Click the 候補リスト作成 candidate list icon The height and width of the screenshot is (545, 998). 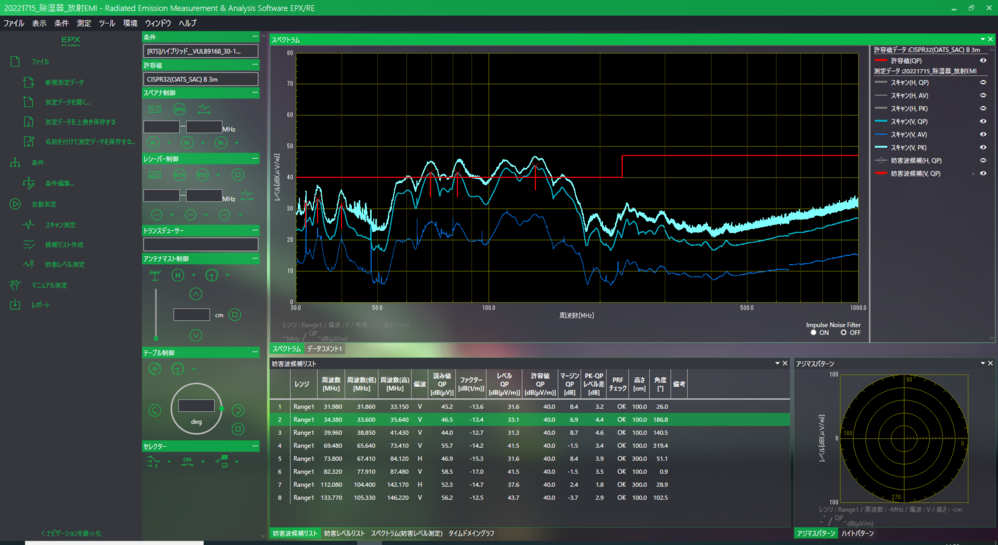point(29,245)
